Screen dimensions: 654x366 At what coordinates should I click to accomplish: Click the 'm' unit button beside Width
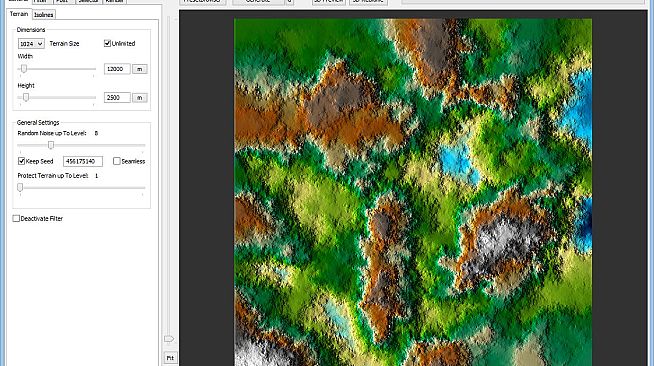click(x=140, y=69)
